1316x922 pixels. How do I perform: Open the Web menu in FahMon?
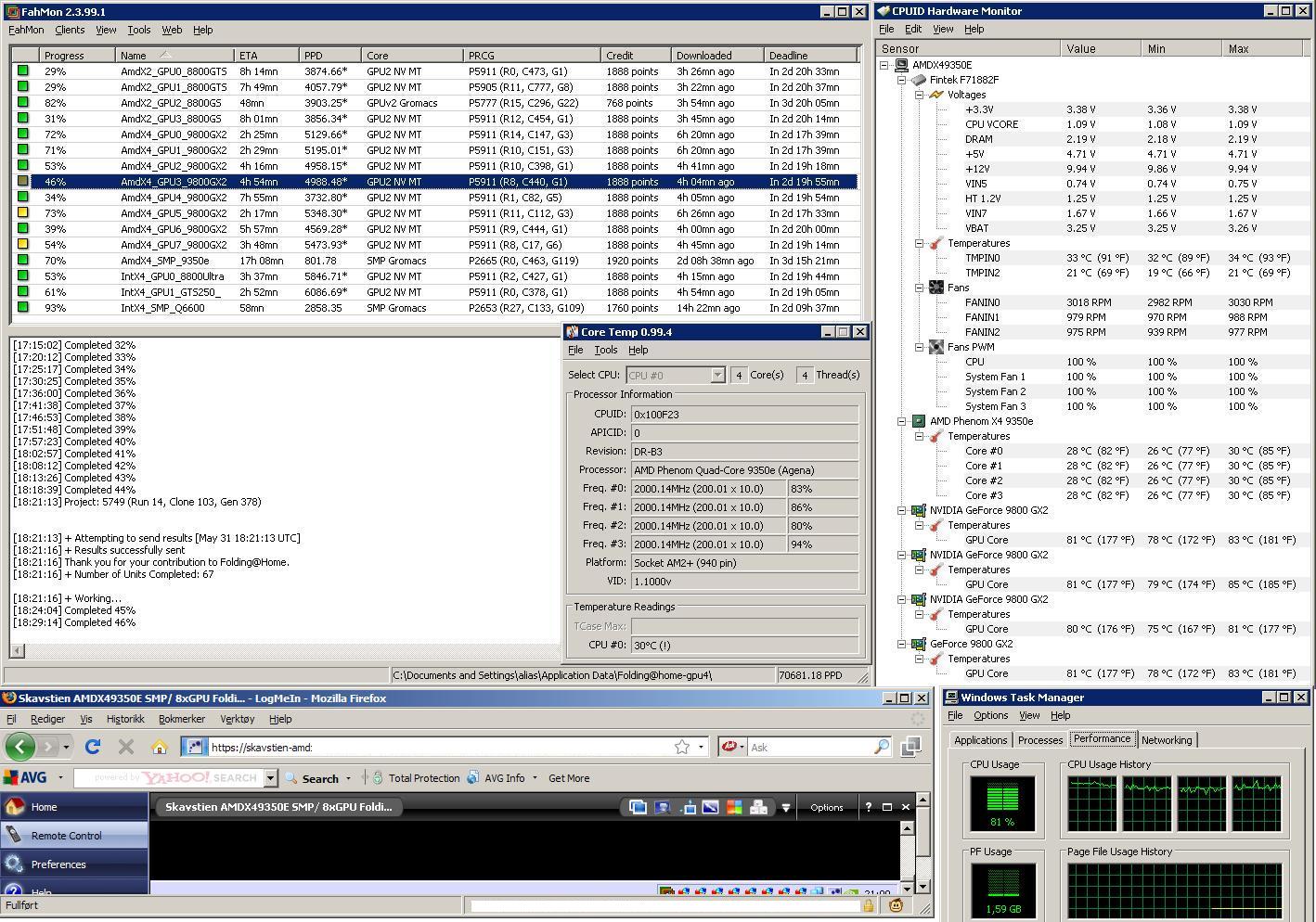pos(172,30)
